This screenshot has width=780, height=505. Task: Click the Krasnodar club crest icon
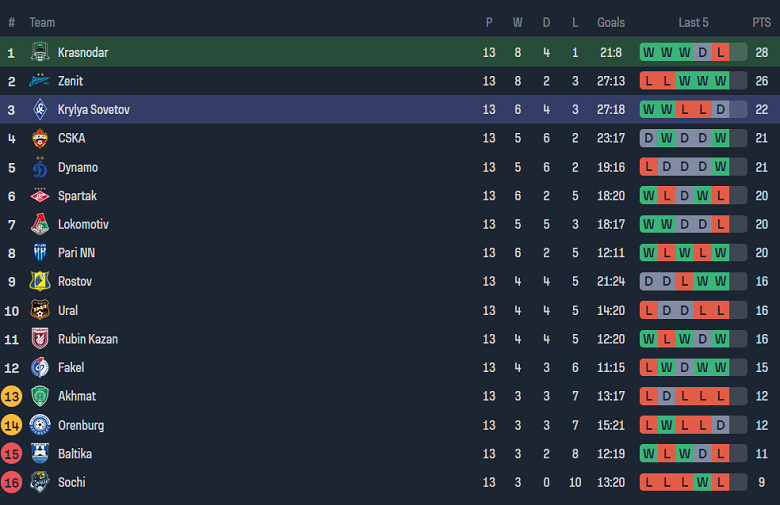[x=40, y=52]
